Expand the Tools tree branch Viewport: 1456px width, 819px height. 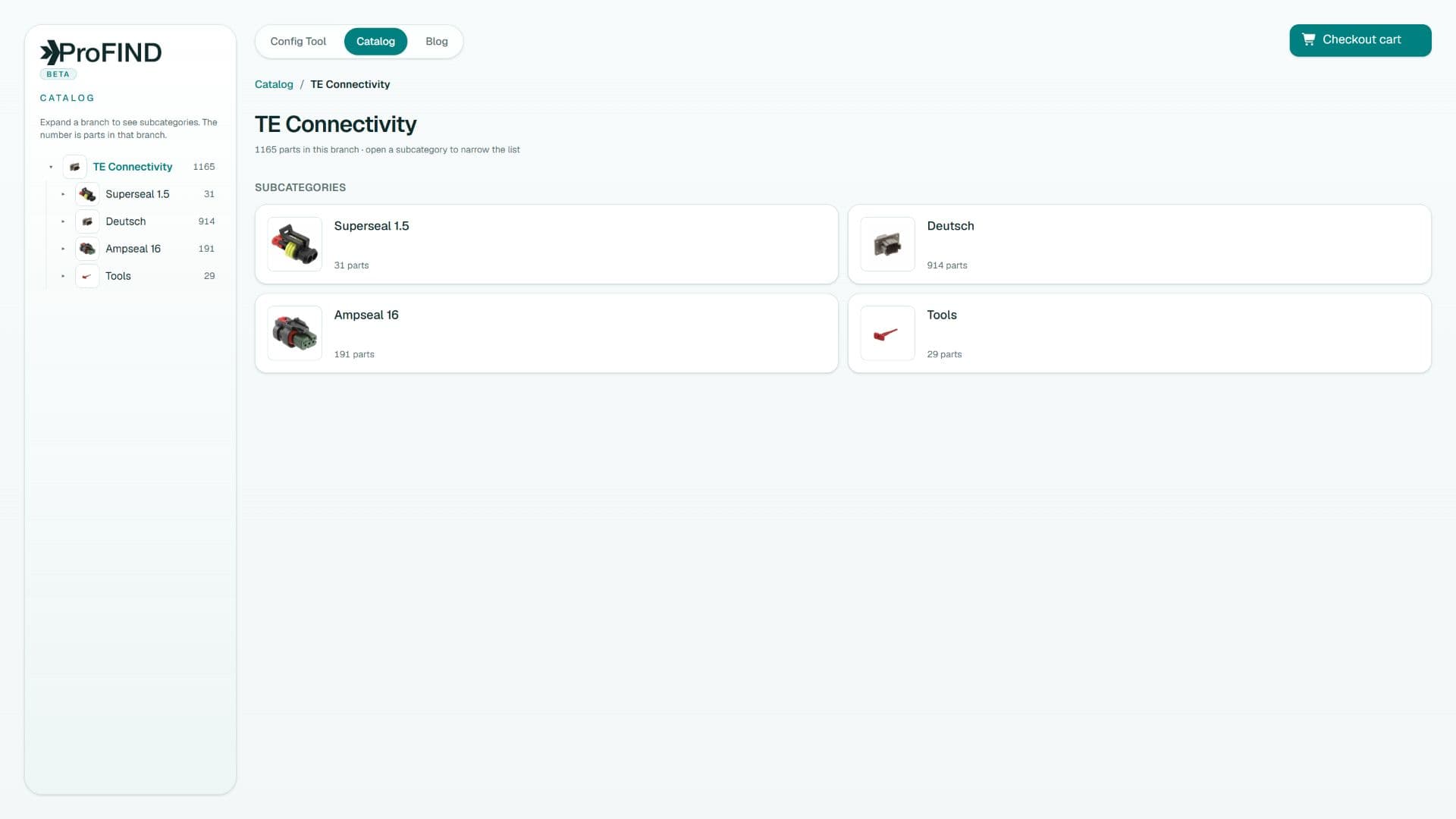coord(63,276)
